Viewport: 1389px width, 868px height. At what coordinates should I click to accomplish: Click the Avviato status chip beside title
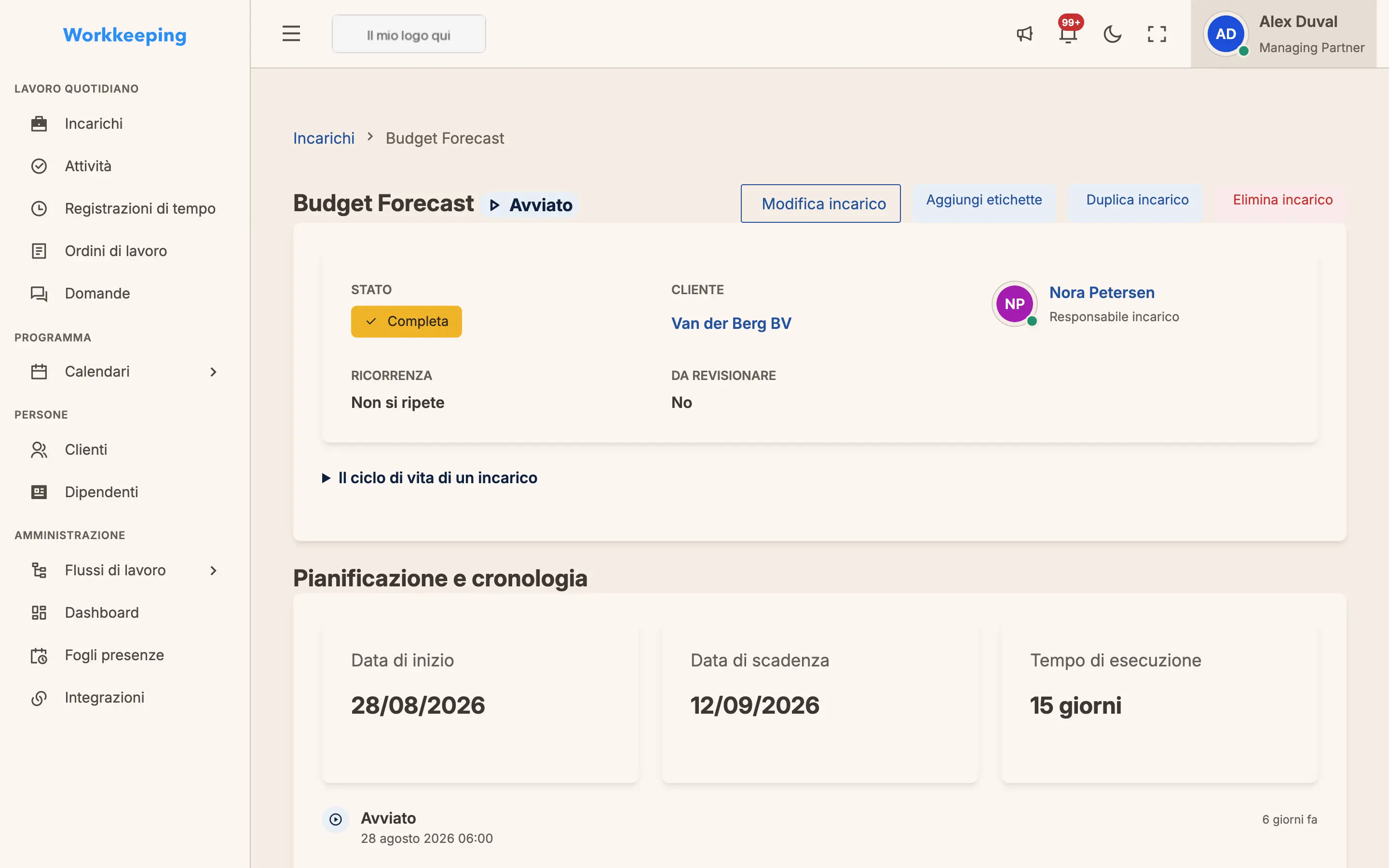(x=530, y=205)
